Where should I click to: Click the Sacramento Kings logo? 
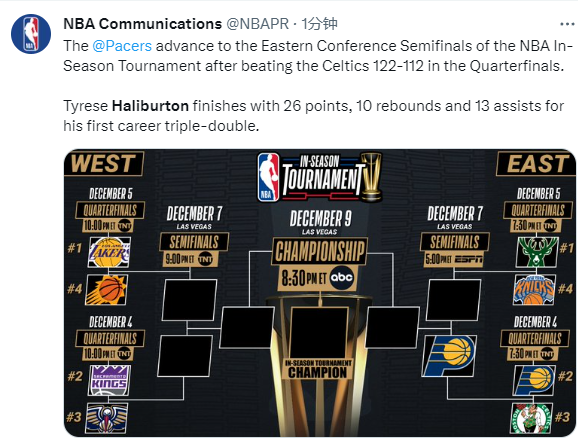[109, 380]
